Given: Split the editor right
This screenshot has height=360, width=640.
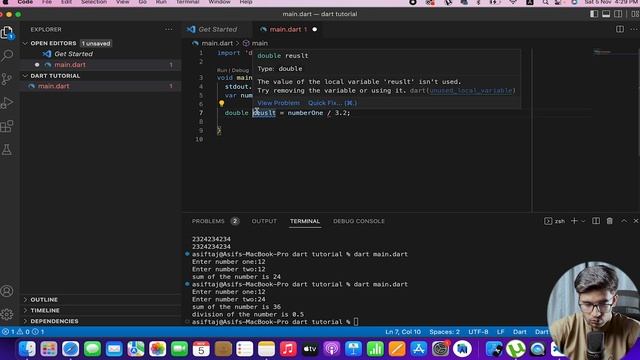Looking at the screenshot, I should (x=620, y=29).
